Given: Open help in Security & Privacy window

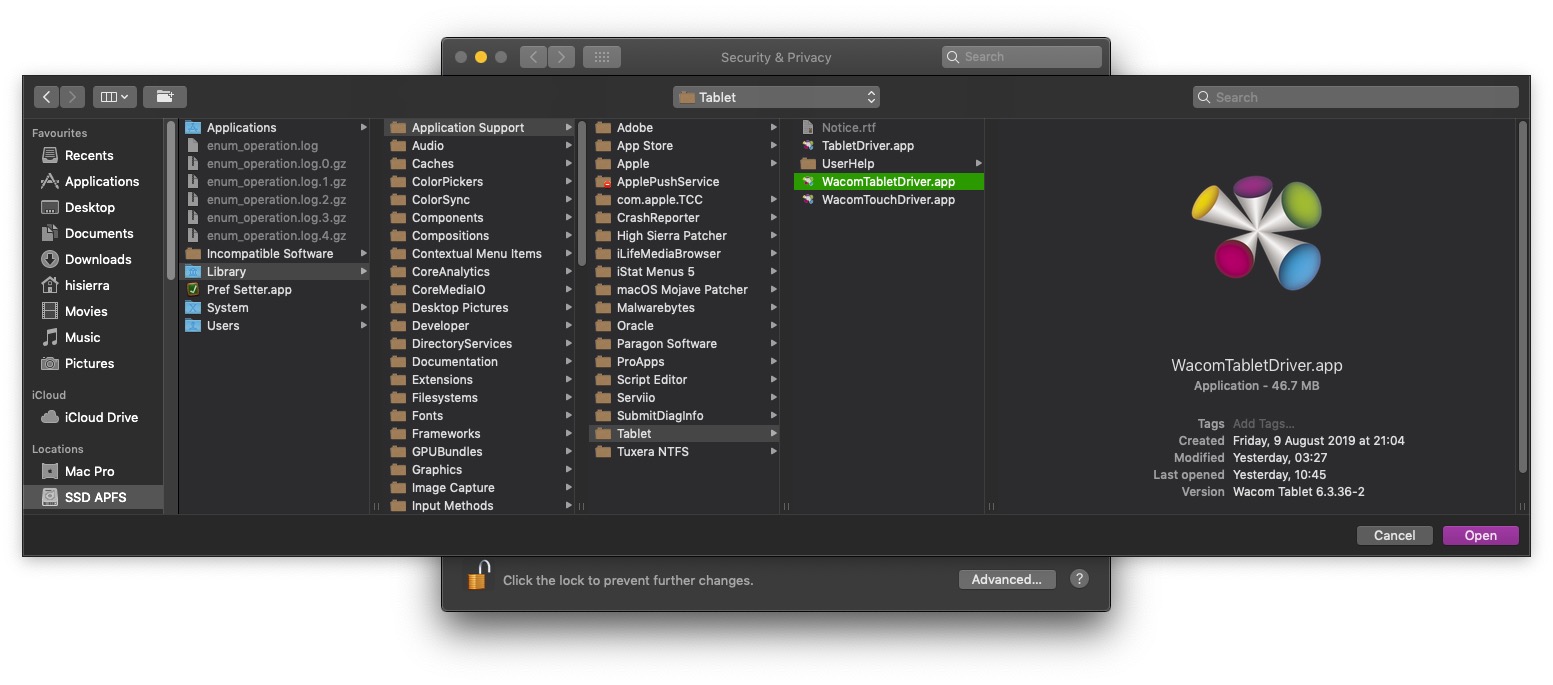Looking at the screenshot, I should (x=1079, y=579).
